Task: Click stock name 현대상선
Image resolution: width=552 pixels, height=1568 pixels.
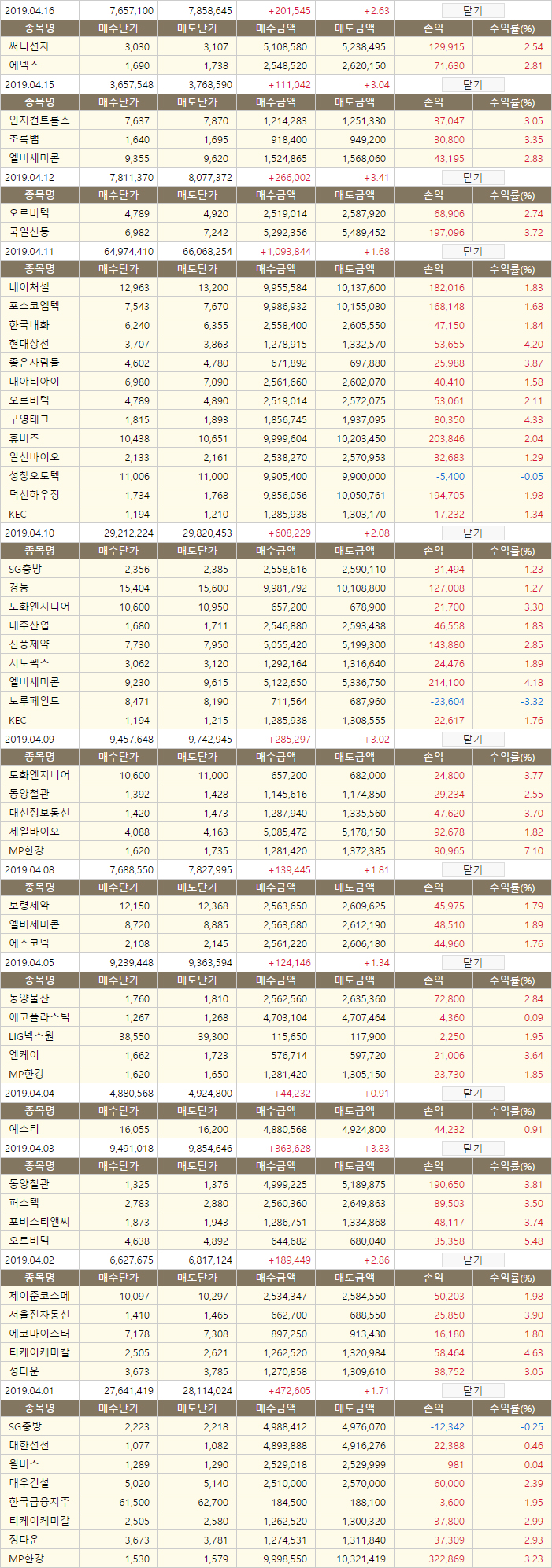Action: coord(29,345)
